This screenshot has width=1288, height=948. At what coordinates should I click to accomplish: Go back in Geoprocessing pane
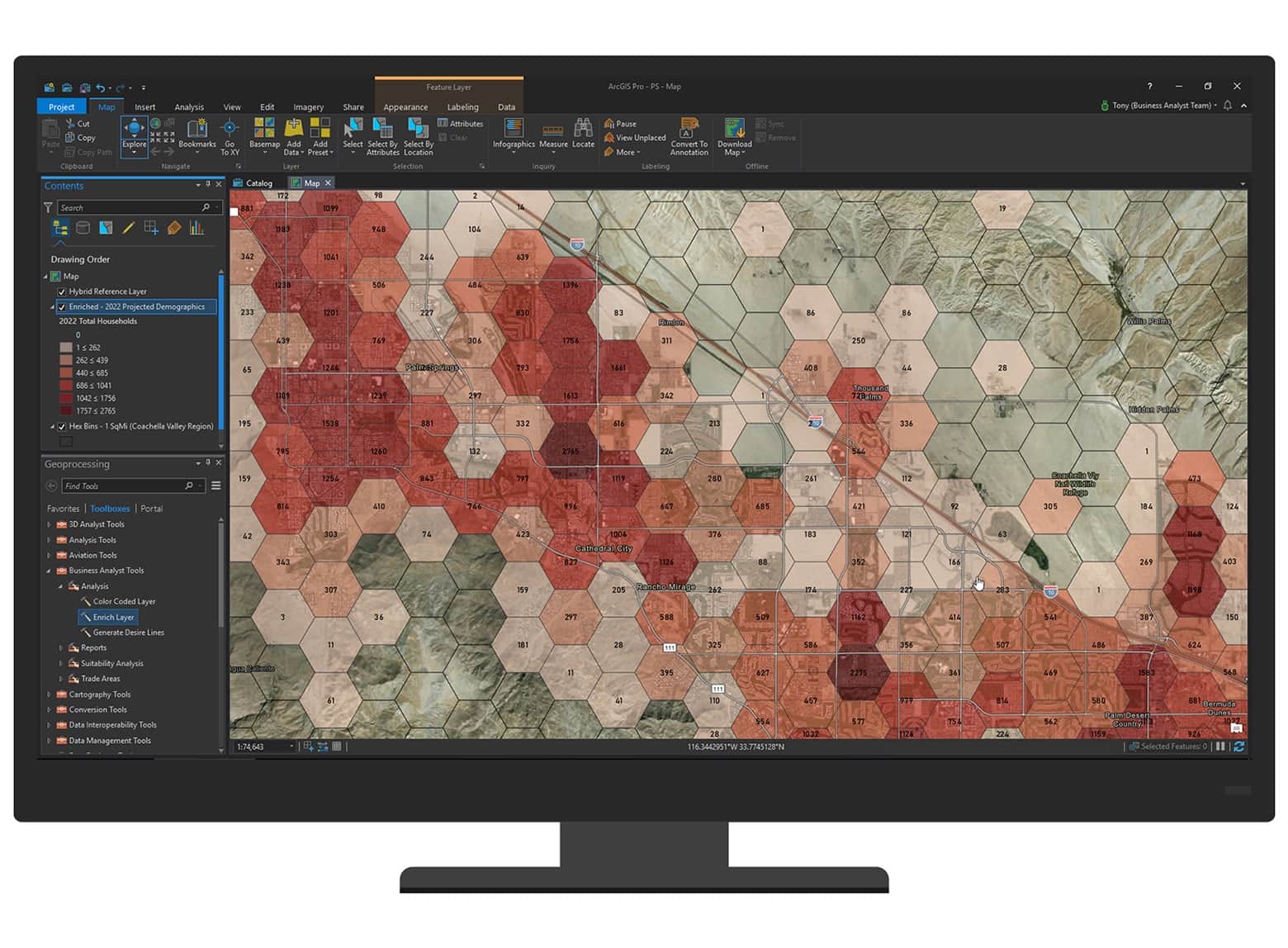[51, 486]
